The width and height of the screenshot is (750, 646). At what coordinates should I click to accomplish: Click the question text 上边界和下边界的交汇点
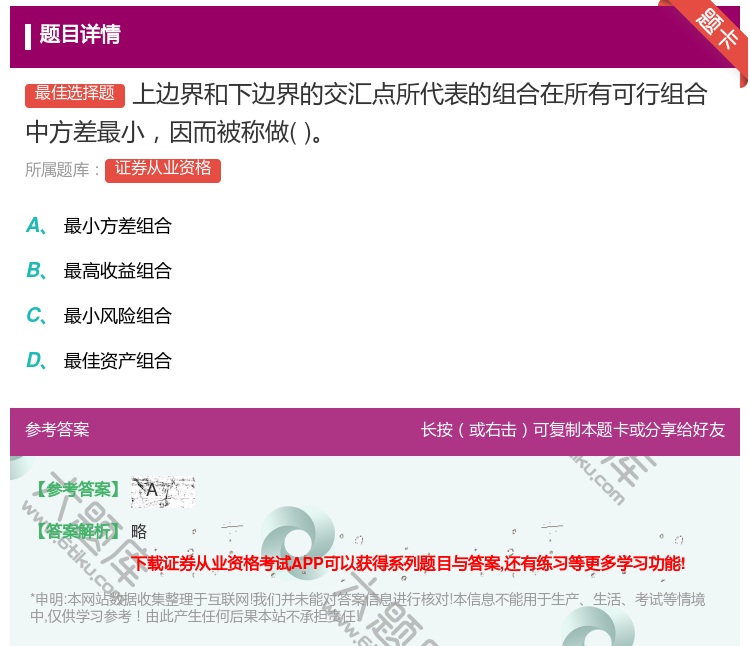click(x=366, y=113)
